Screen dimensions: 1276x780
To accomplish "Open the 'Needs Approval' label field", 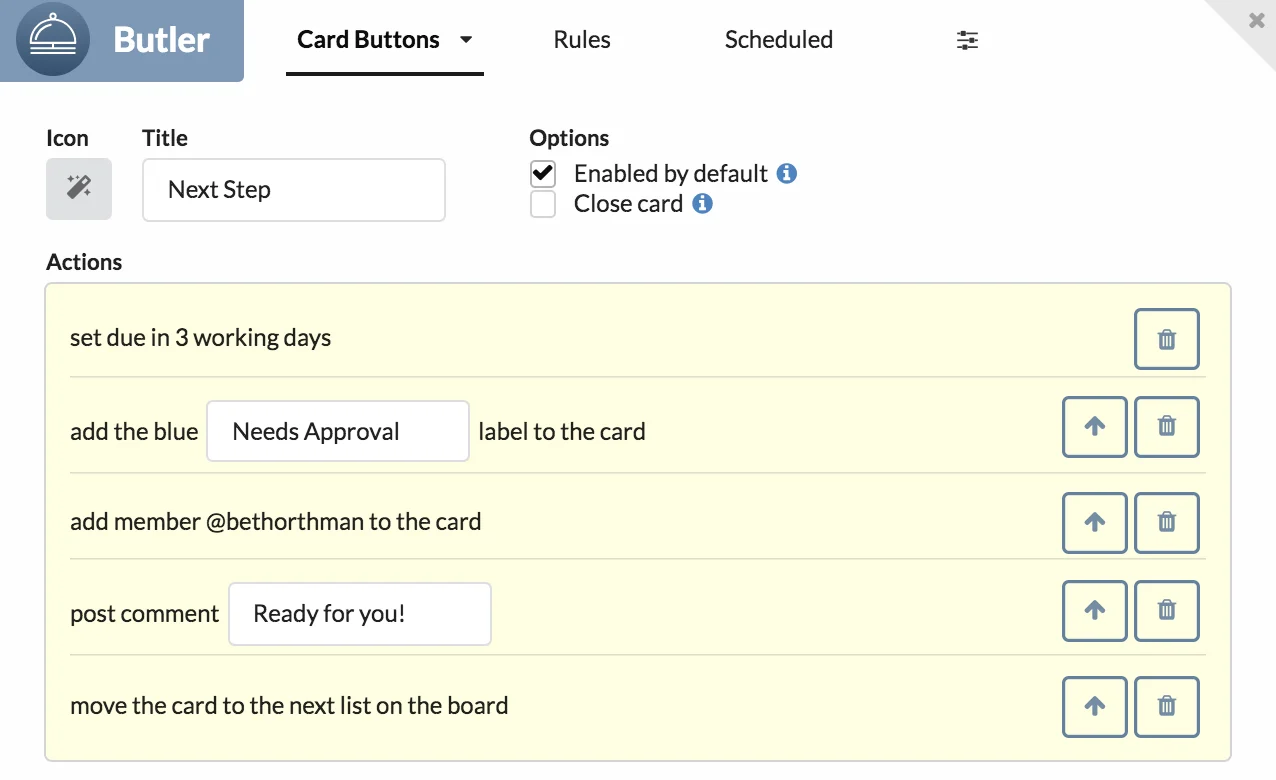I will (337, 431).
